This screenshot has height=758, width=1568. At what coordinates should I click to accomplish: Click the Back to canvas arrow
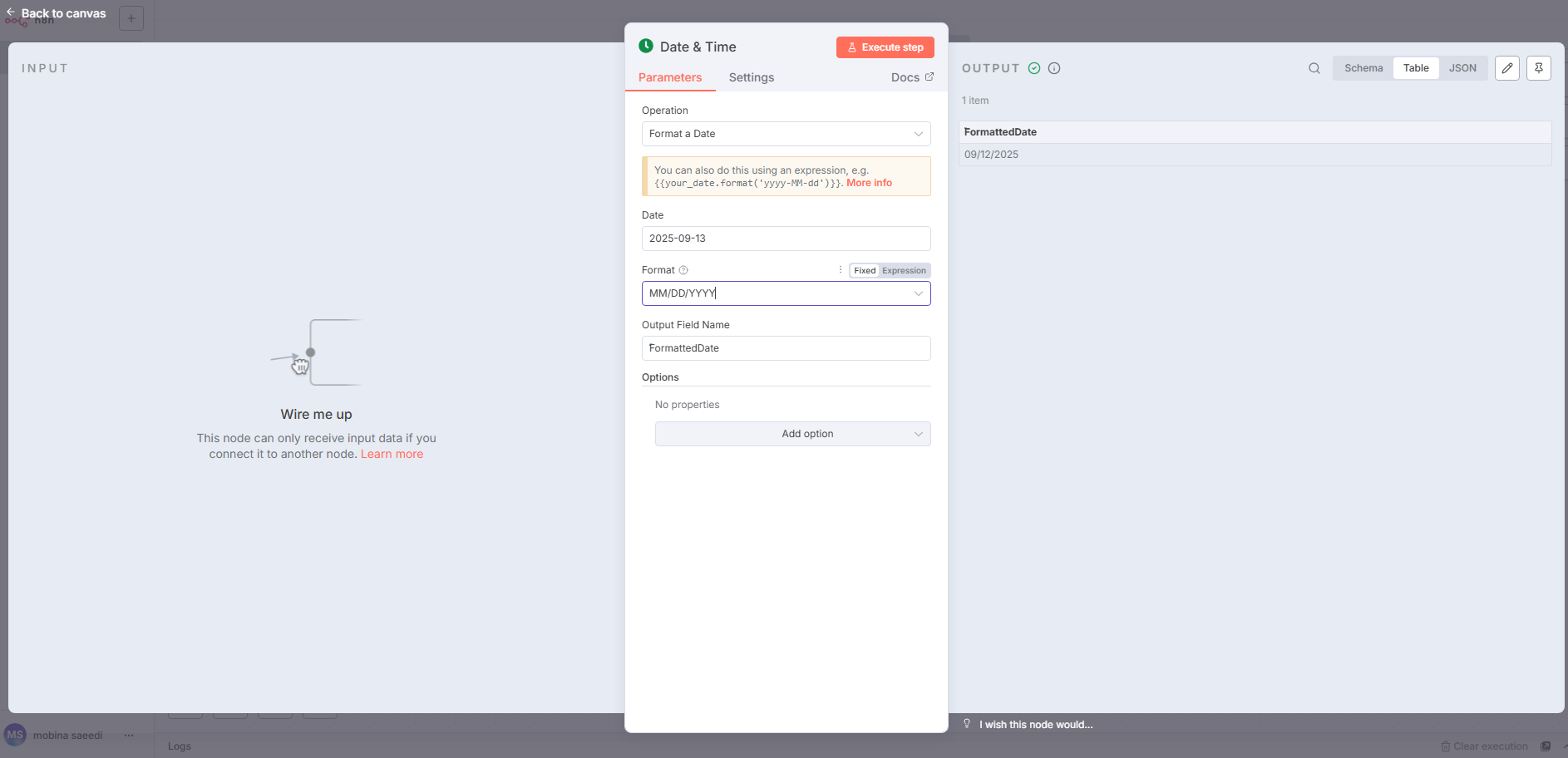click(x=11, y=12)
